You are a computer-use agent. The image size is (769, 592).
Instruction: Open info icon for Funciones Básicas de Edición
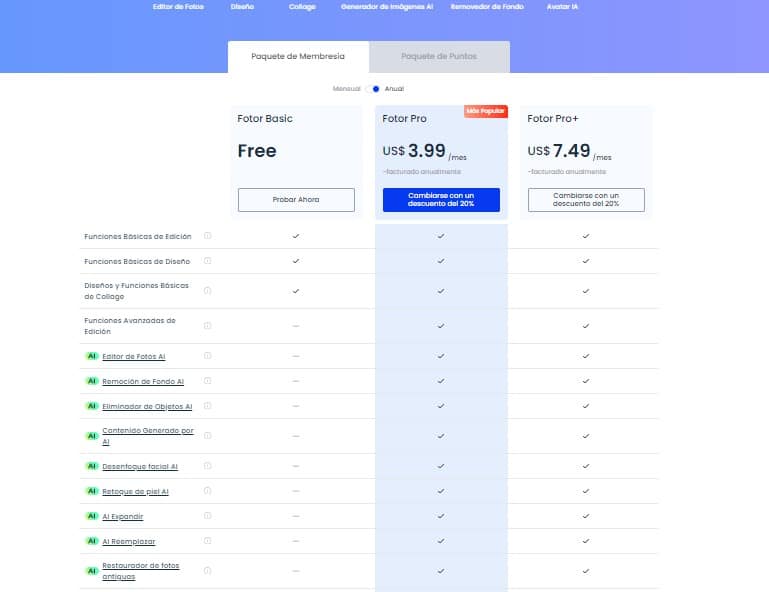pos(207,236)
